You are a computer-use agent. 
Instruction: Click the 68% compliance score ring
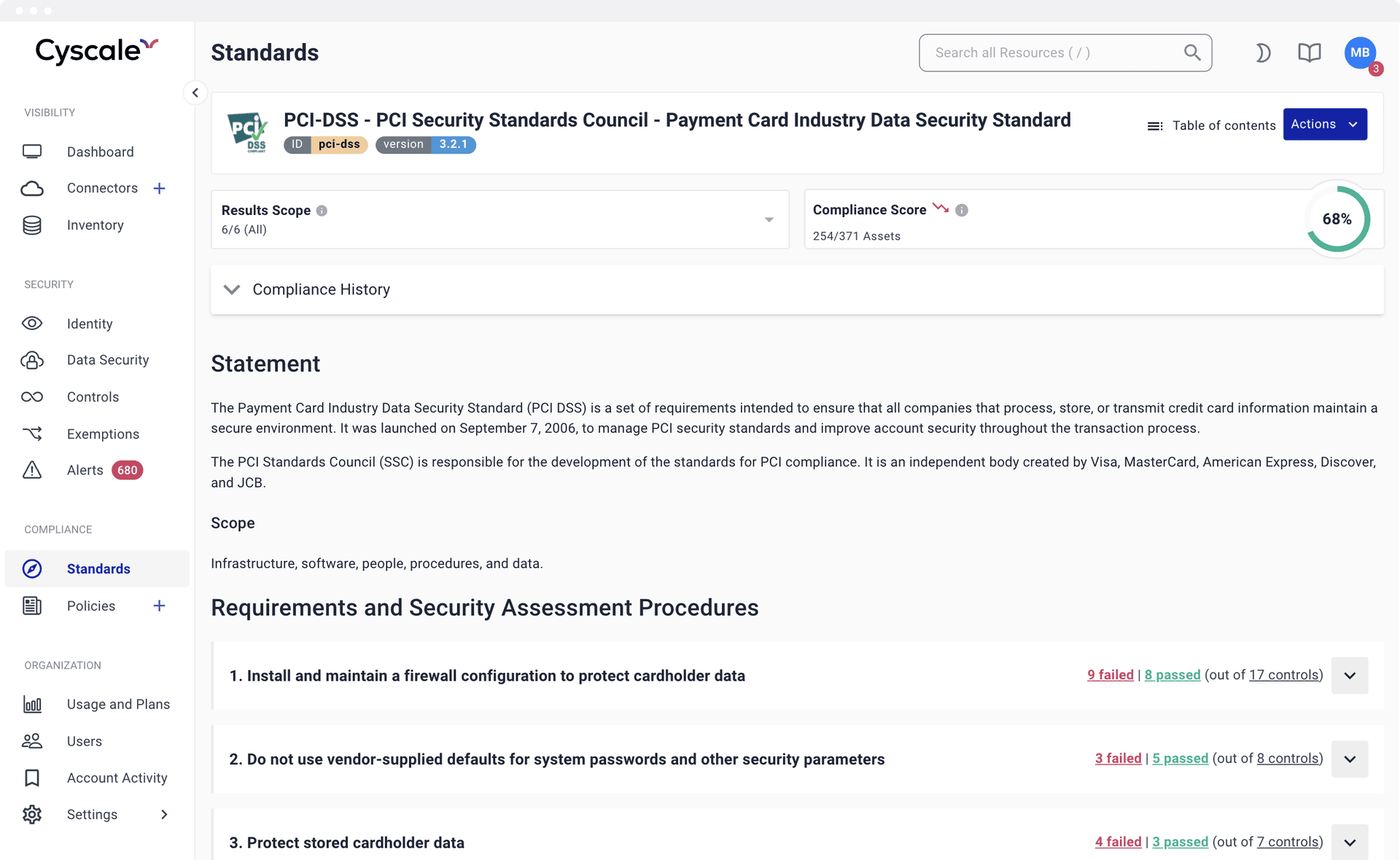pyautogui.click(x=1337, y=219)
